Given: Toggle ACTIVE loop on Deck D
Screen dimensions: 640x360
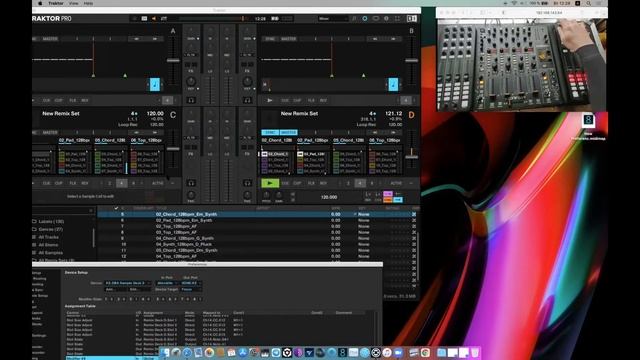Looking at the screenshot, I should tap(396, 183).
